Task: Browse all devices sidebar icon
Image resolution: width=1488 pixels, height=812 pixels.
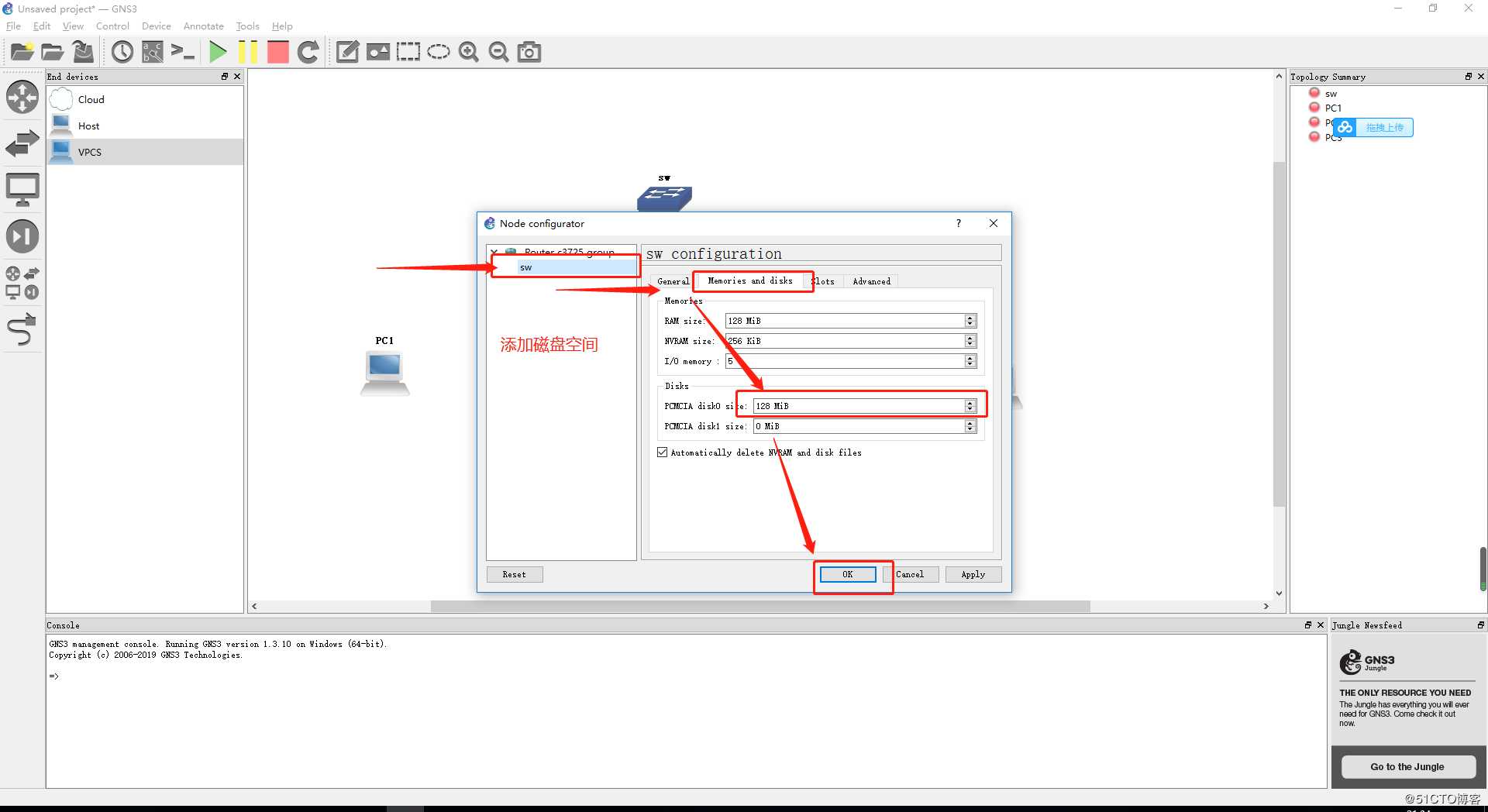Action: tap(22, 283)
